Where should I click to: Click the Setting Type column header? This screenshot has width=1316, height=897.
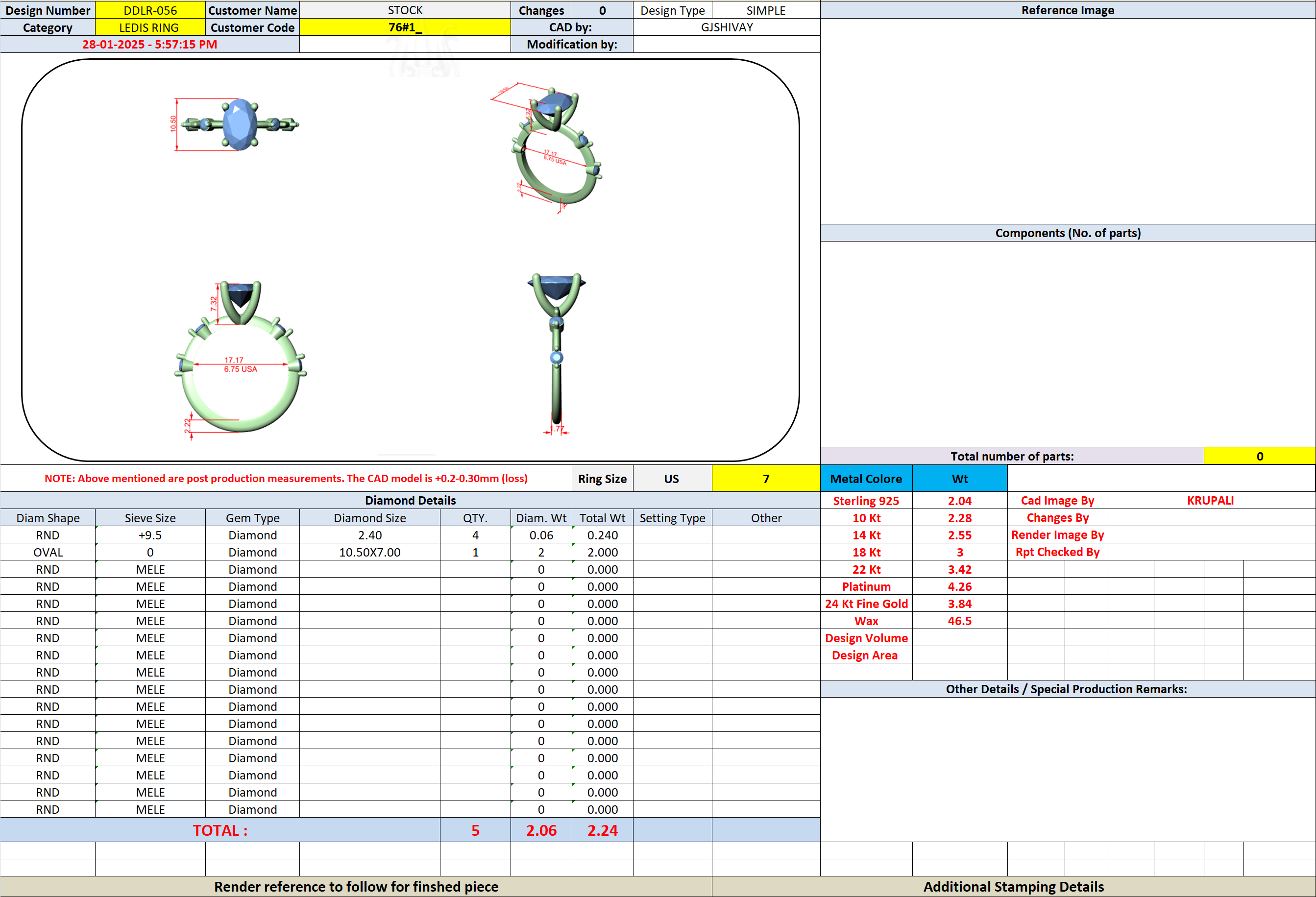[x=672, y=518]
